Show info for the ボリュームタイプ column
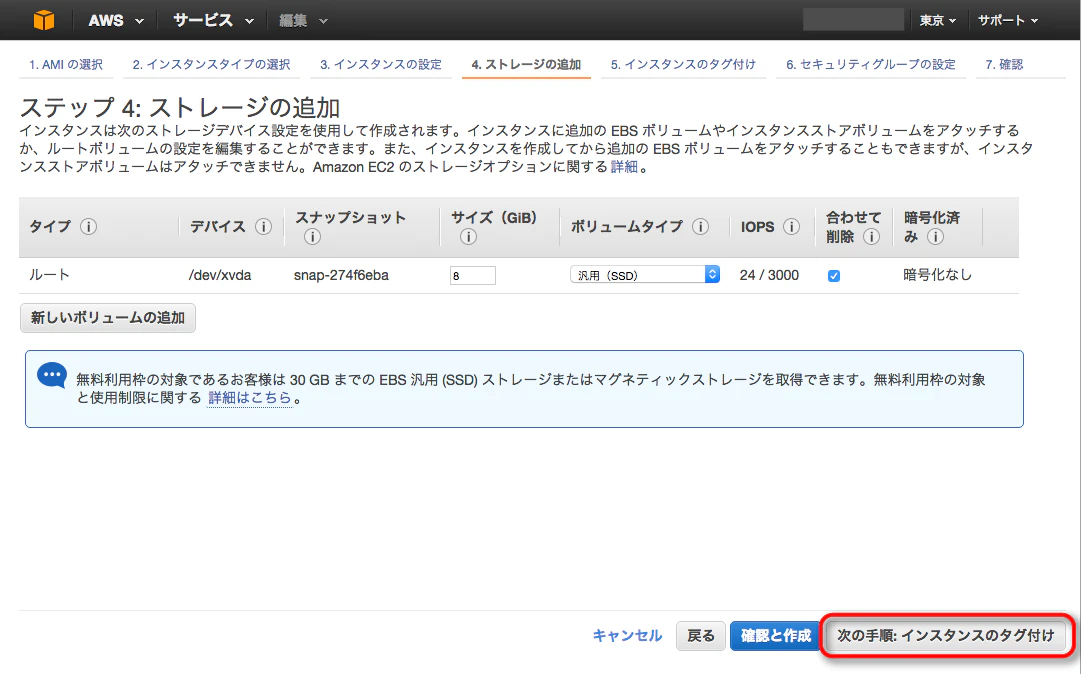 pos(700,226)
